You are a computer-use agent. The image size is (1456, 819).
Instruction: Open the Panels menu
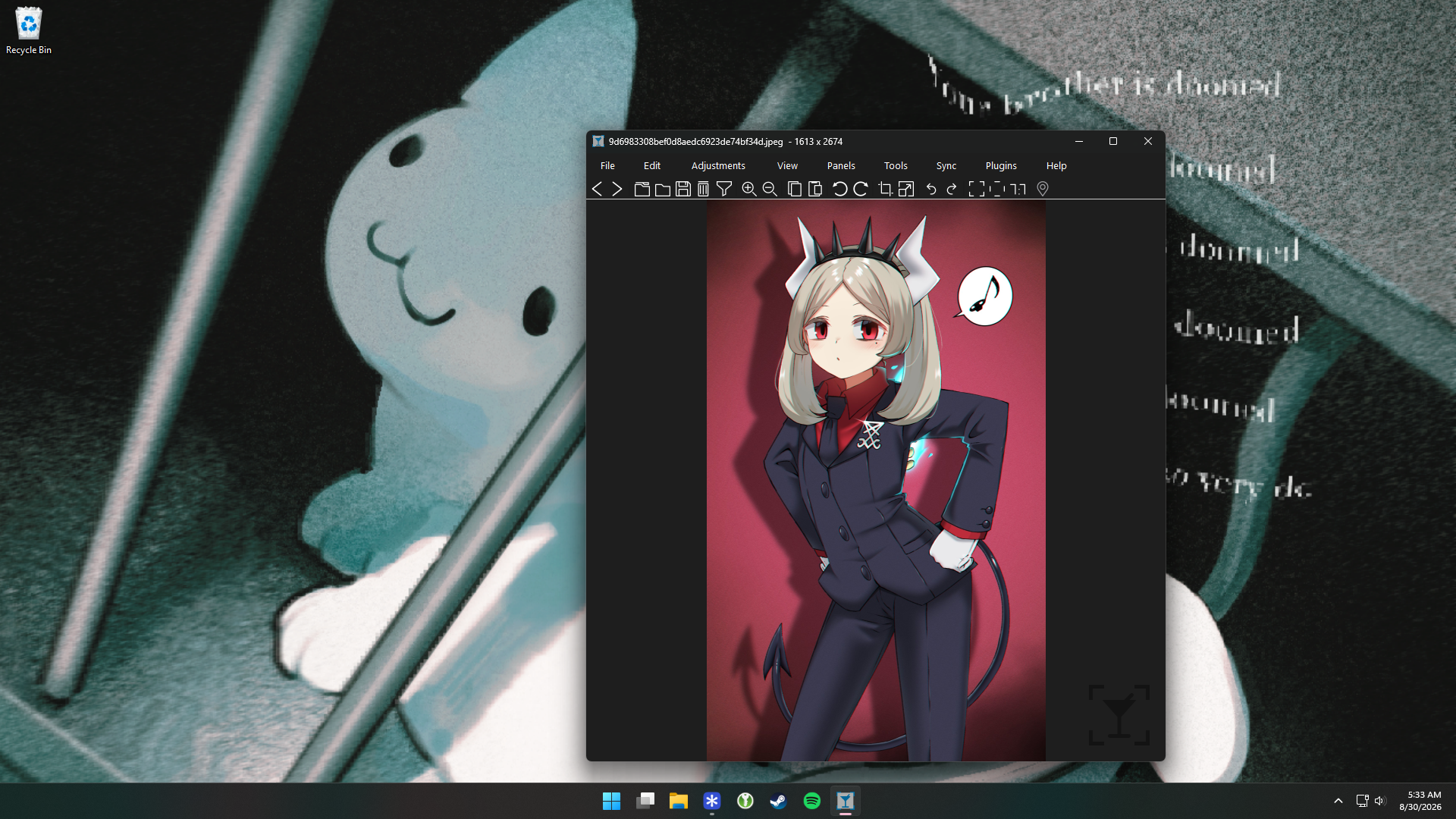click(841, 165)
